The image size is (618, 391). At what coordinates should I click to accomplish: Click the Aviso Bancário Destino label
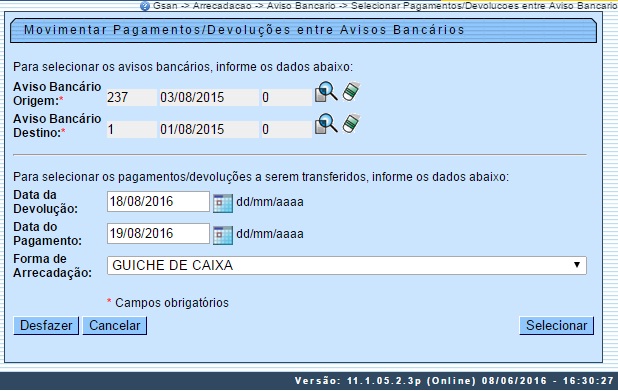point(57,126)
